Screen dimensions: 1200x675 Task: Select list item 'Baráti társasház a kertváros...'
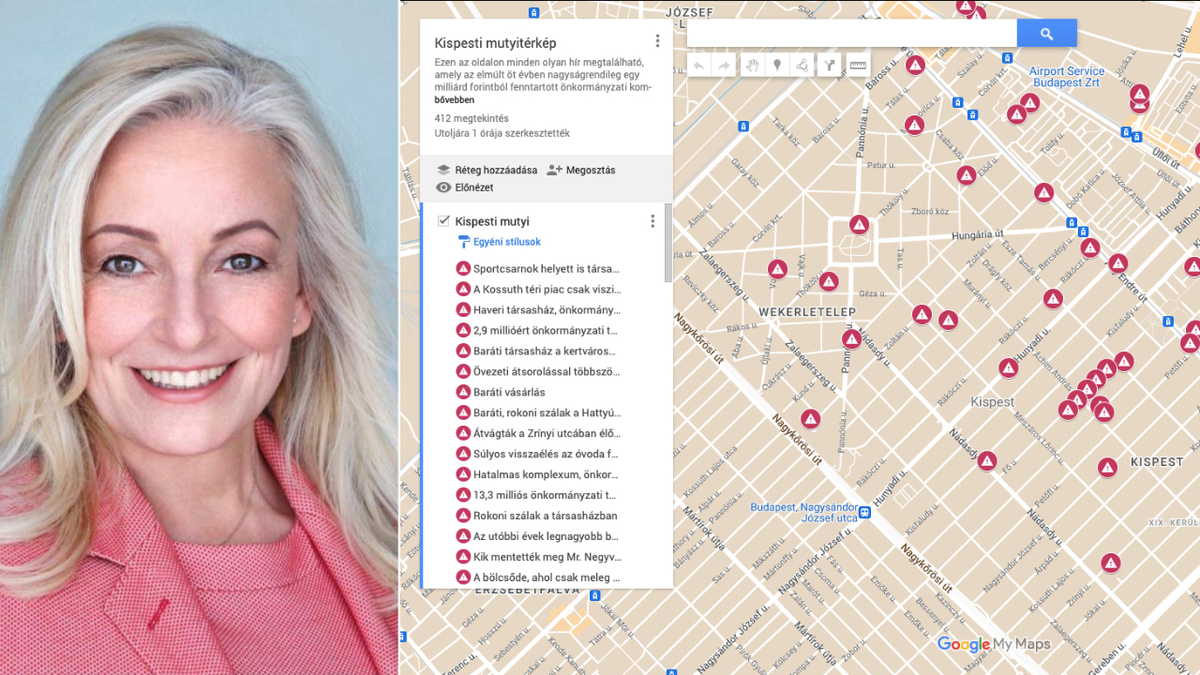tap(546, 351)
